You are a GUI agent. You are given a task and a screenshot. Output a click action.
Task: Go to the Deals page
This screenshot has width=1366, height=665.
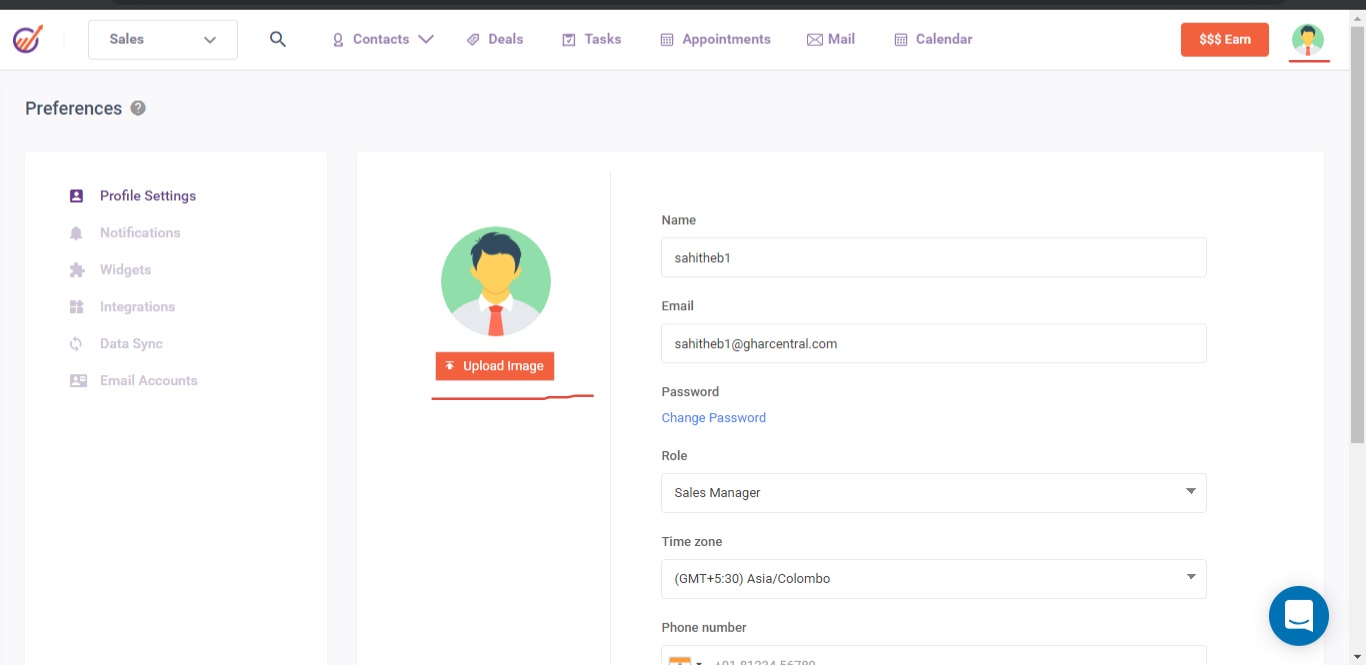coord(495,40)
